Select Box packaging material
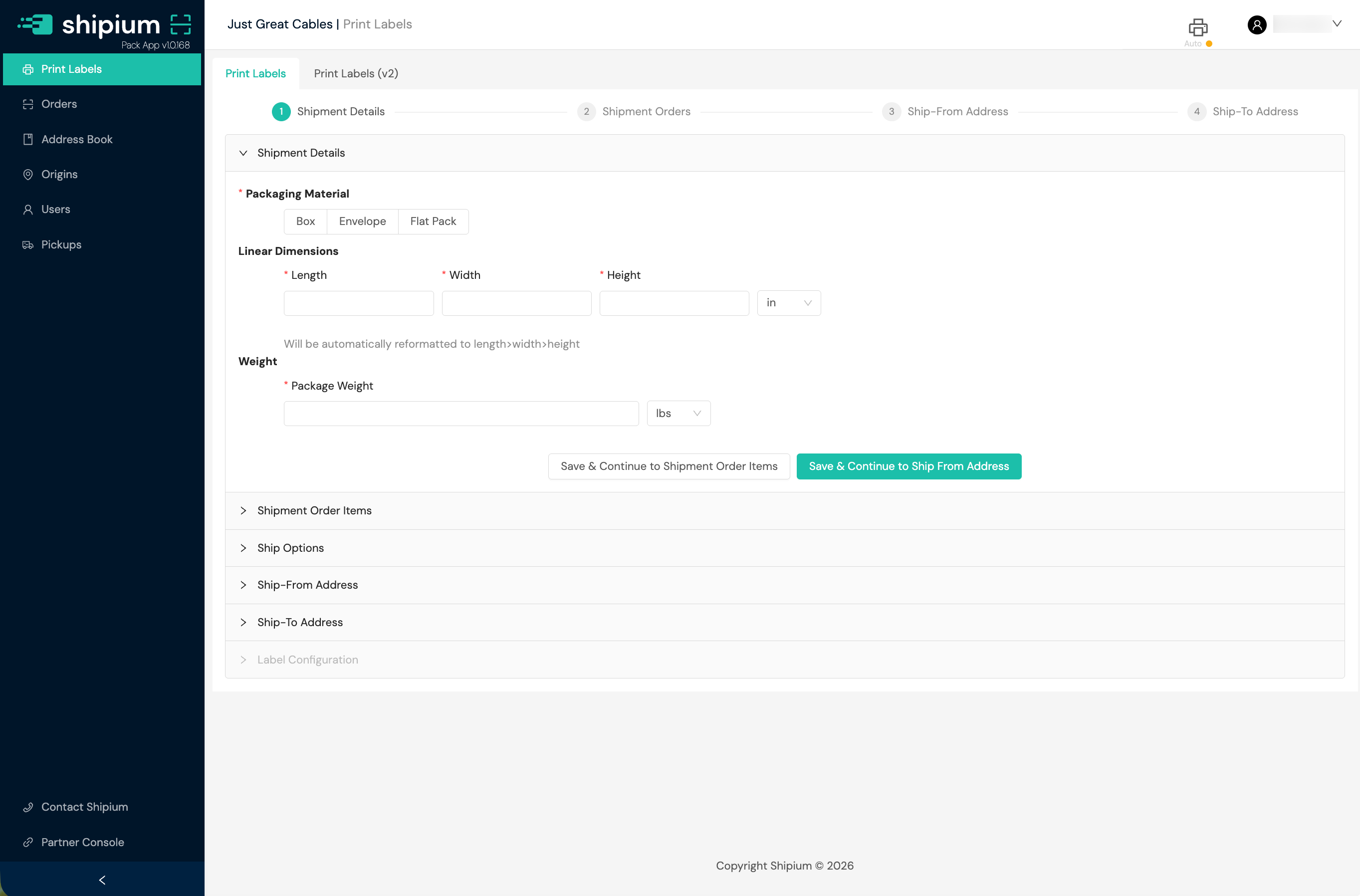 tap(305, 222)
